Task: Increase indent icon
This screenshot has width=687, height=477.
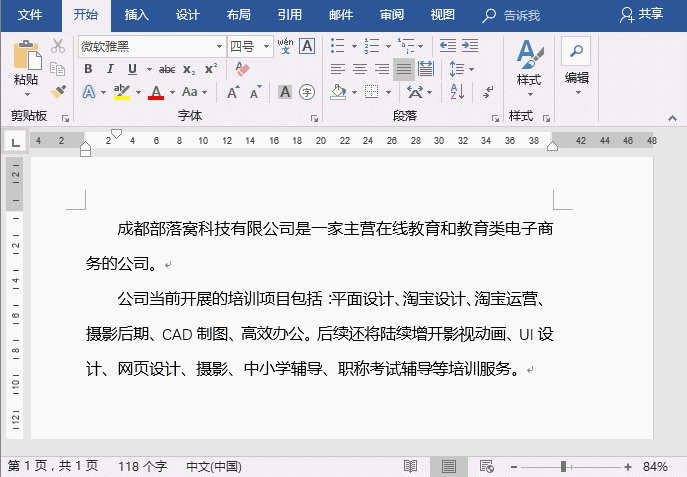Action: (470, 46)
